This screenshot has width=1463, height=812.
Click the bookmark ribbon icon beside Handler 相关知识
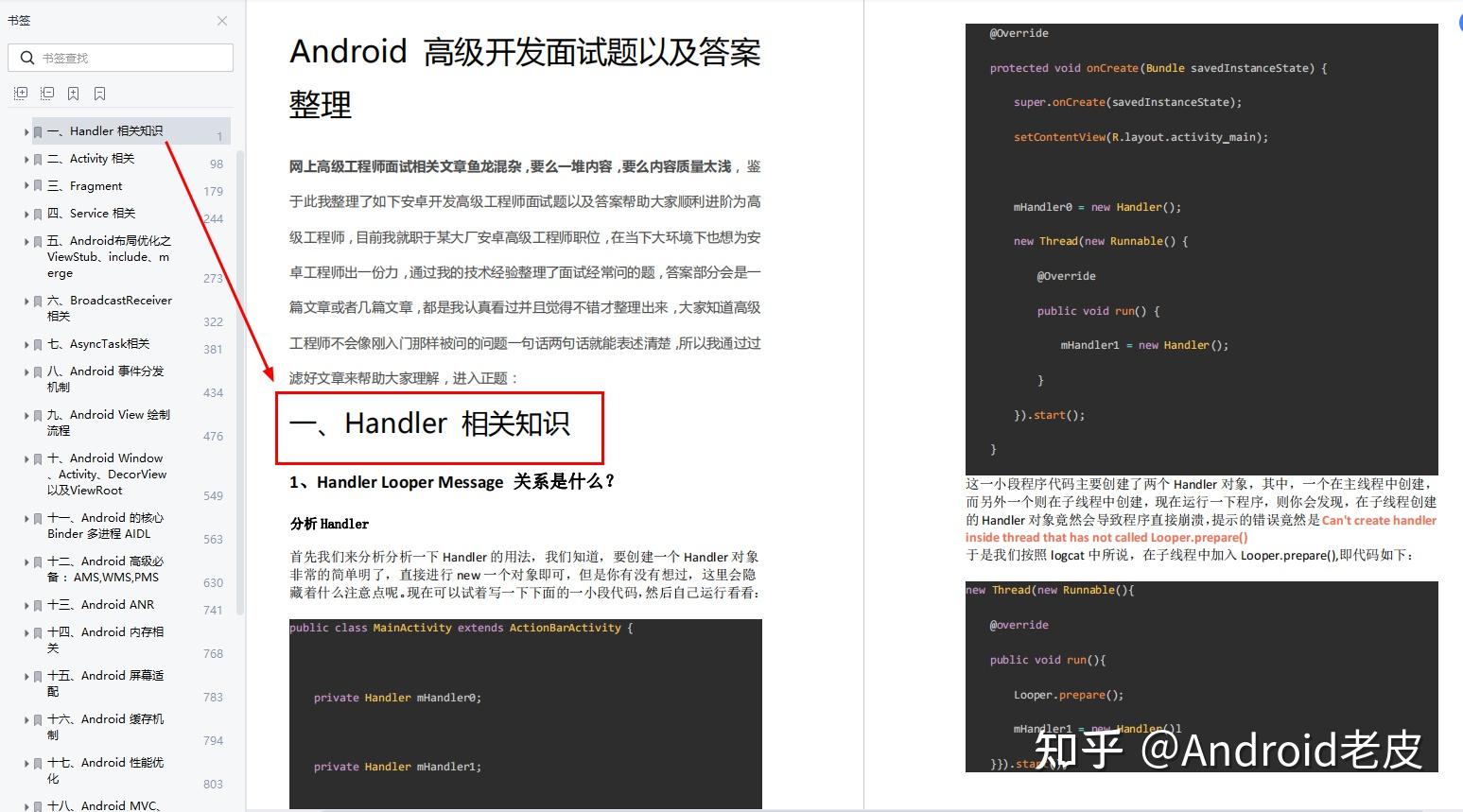[36, 131]
